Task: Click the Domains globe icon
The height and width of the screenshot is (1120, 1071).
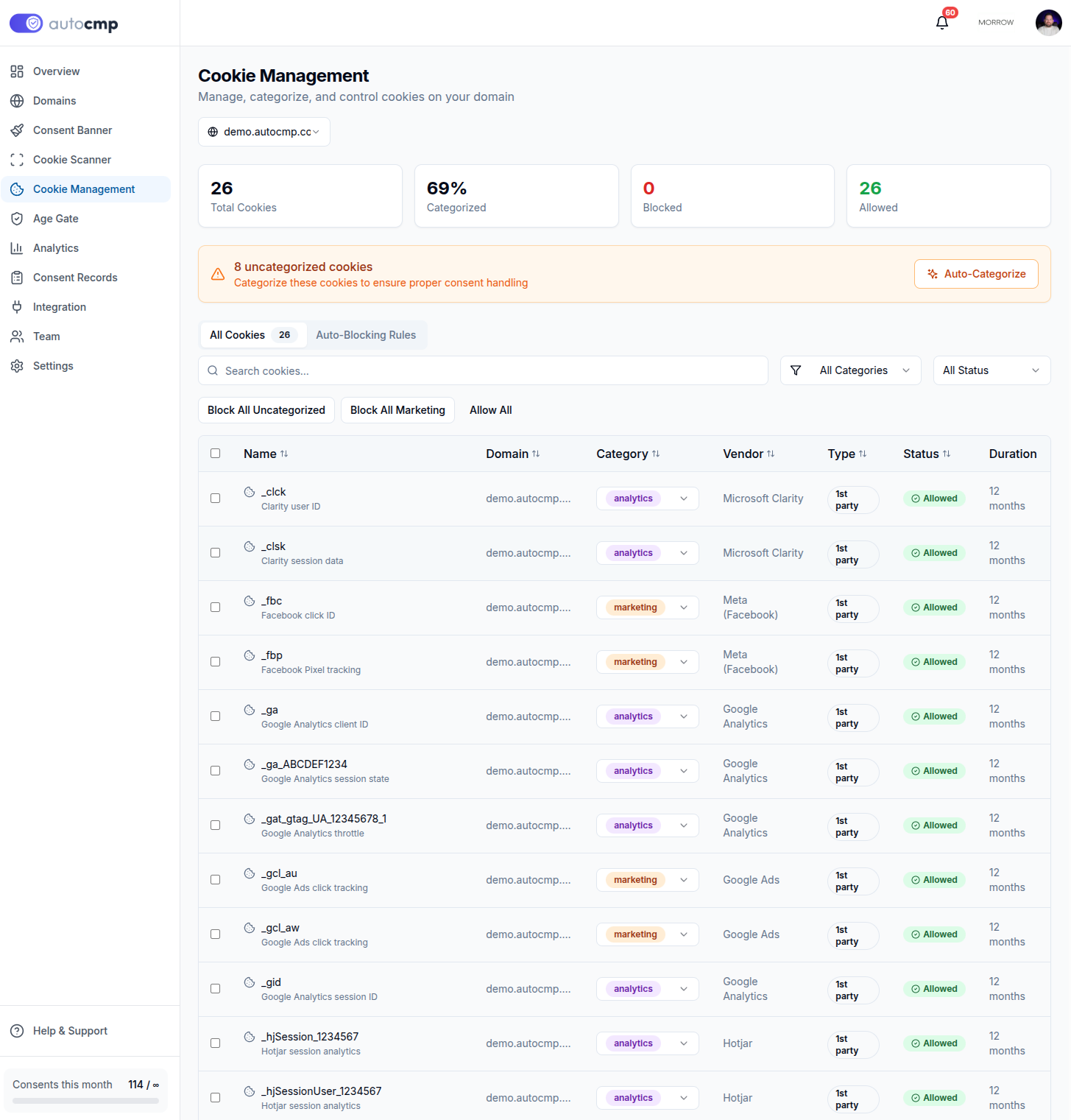Action: click(17, 101)
